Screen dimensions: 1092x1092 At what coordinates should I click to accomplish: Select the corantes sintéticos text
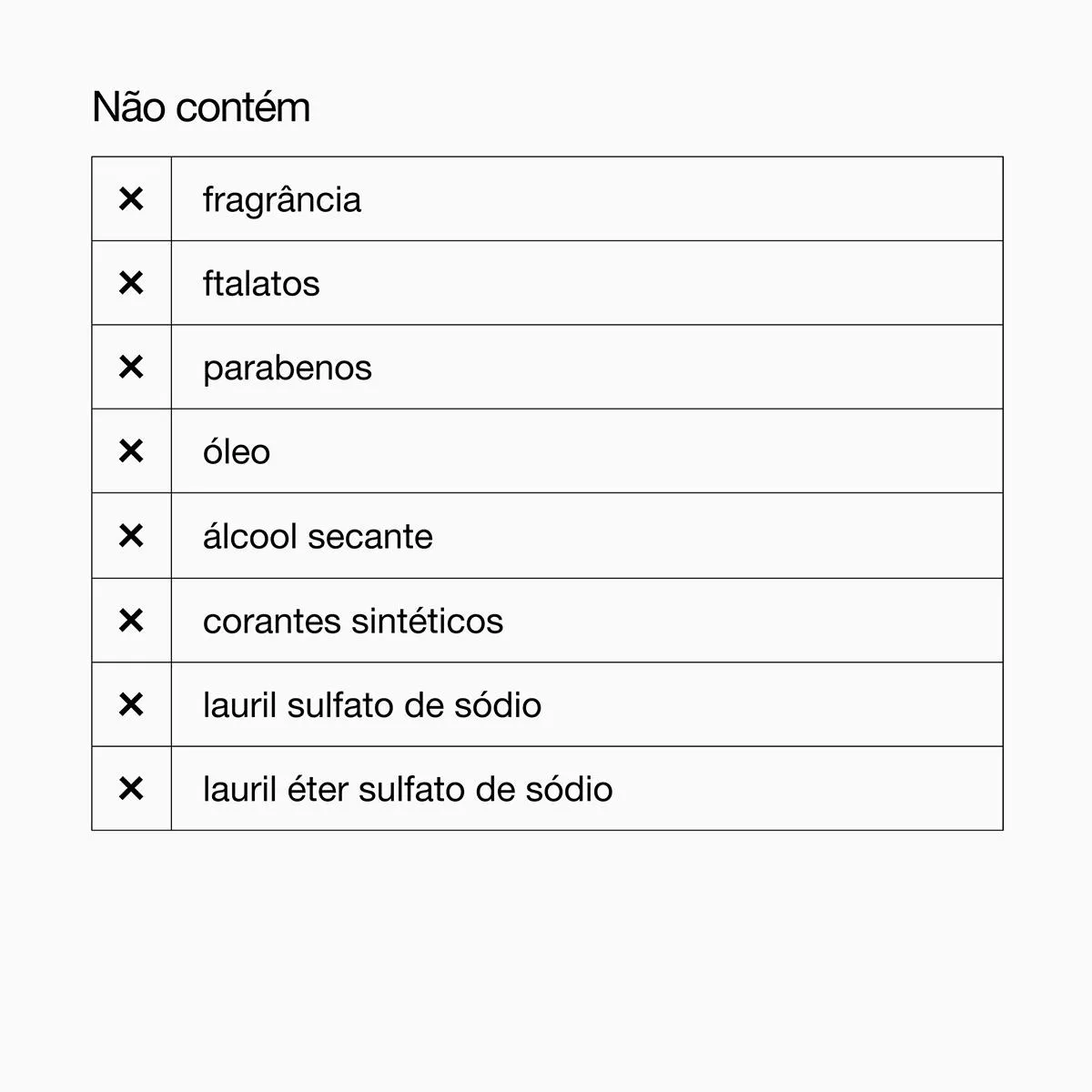point(353,621)
